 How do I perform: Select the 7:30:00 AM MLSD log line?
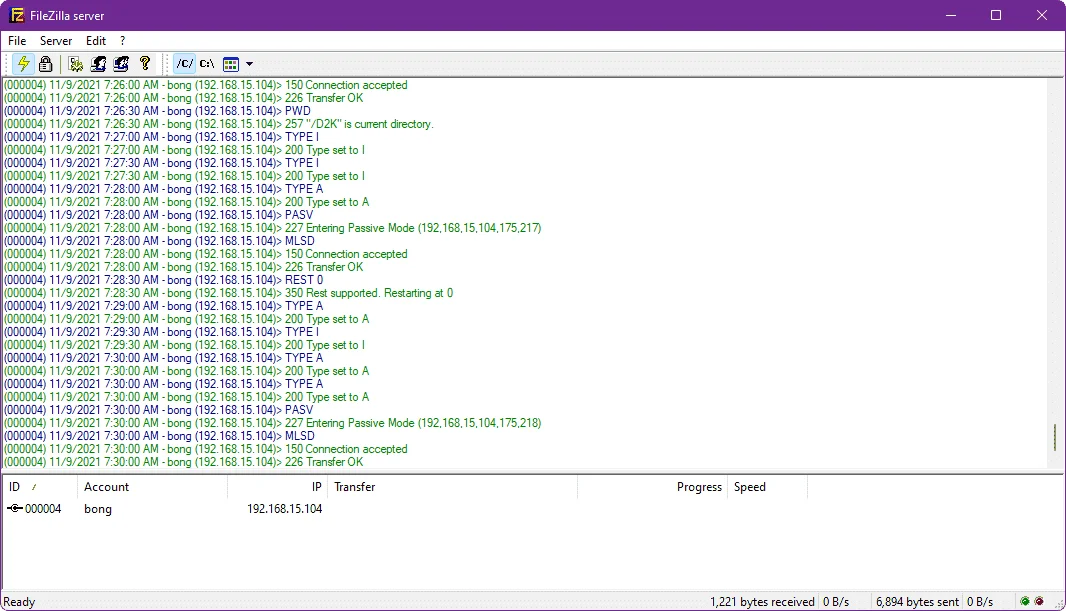[159, 436]
